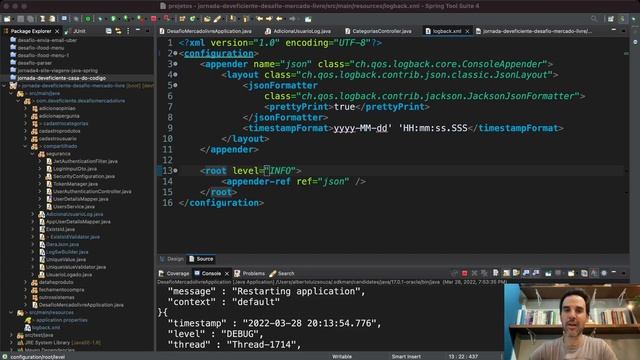The image size is (640, 360).
Task: Open the Coverage view tab
Action: (x=174, y=273)
